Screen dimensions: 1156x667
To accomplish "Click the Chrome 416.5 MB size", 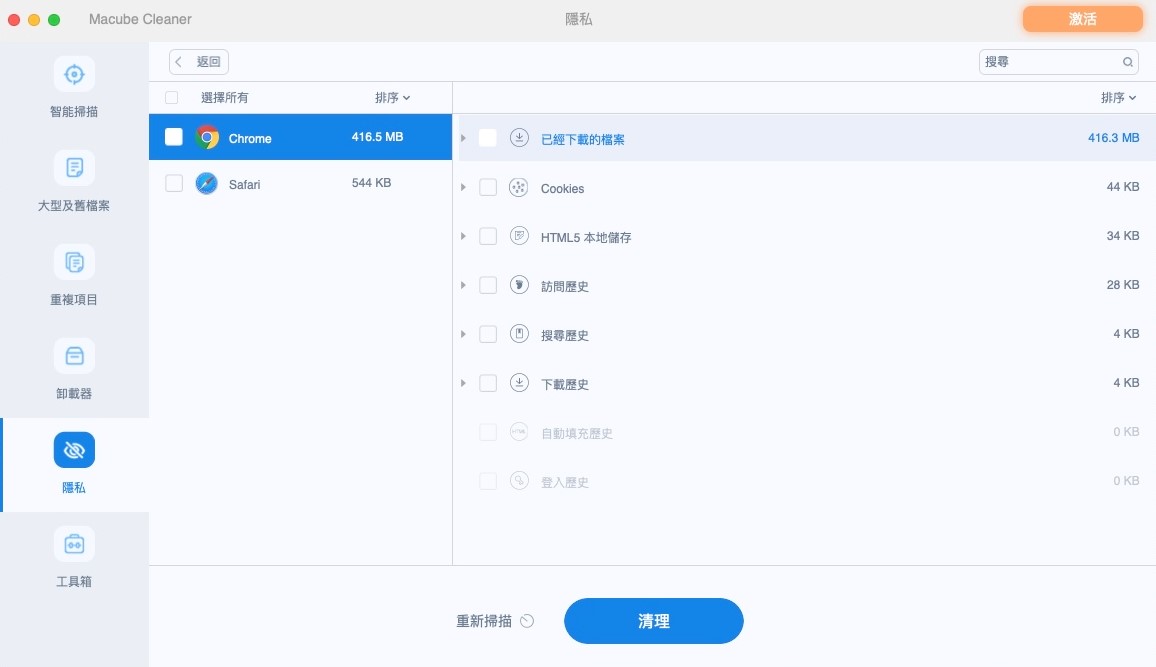I will [x=377, y=137].
